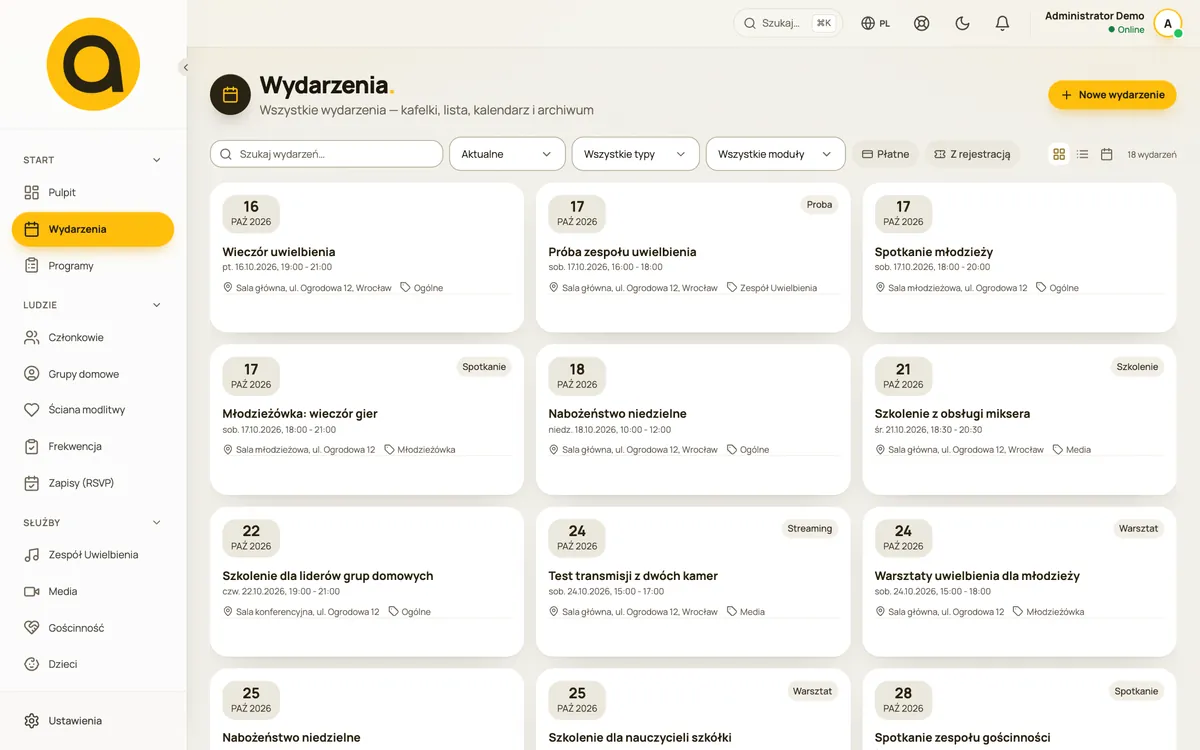Image resolution: width=1200 pixels, height=750 pixels.
Task: Click the 21 PAŹ 2026 date badge
Action: 903,376
